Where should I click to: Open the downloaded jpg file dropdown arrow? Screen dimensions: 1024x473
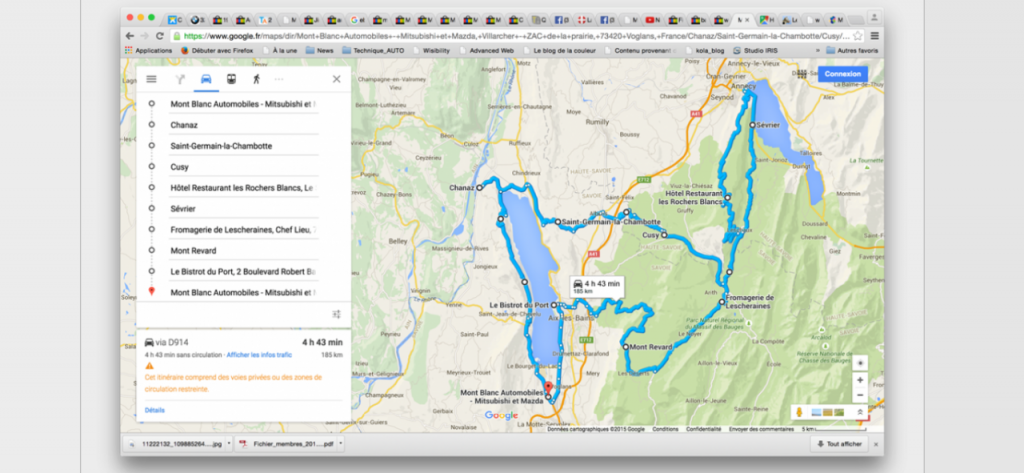click(229, 444)
